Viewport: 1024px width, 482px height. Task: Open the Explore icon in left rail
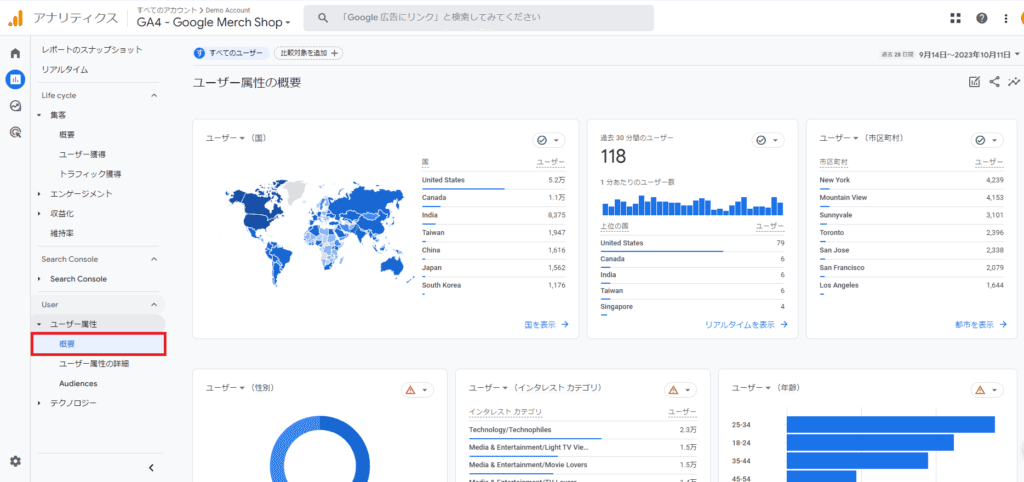(15, 106)
